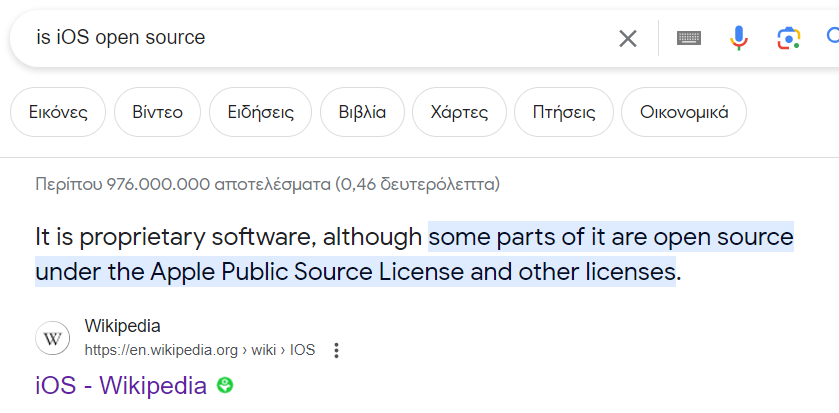Open the on-screen keyboard input tool
The width and height of the screenshot is (839, 413).
pos(689,38)
